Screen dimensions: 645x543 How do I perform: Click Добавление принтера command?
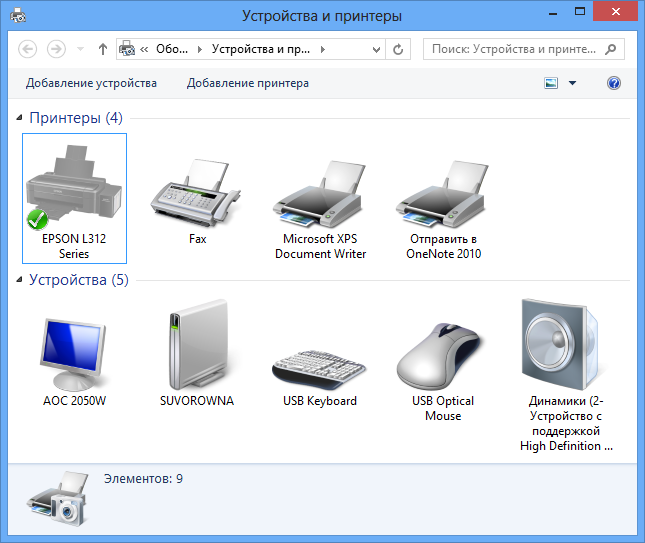tap(248, 83)
